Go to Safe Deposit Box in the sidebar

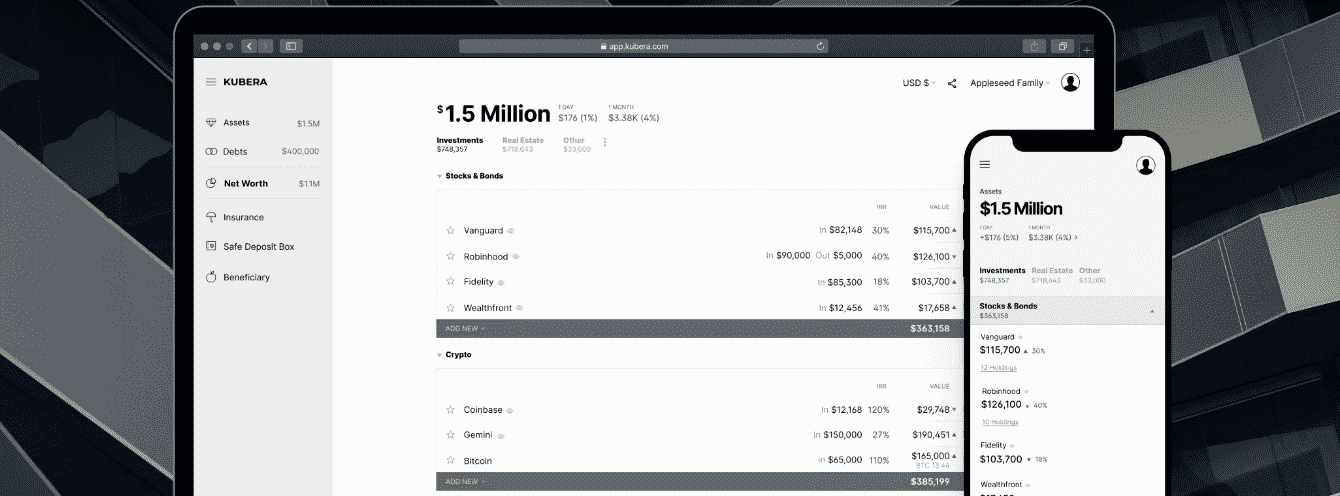pyautogui.click(x=258, y=246)
